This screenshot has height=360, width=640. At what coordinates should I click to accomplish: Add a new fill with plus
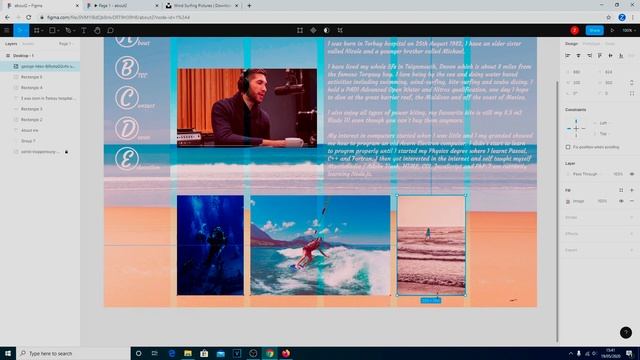pos(632,190)
